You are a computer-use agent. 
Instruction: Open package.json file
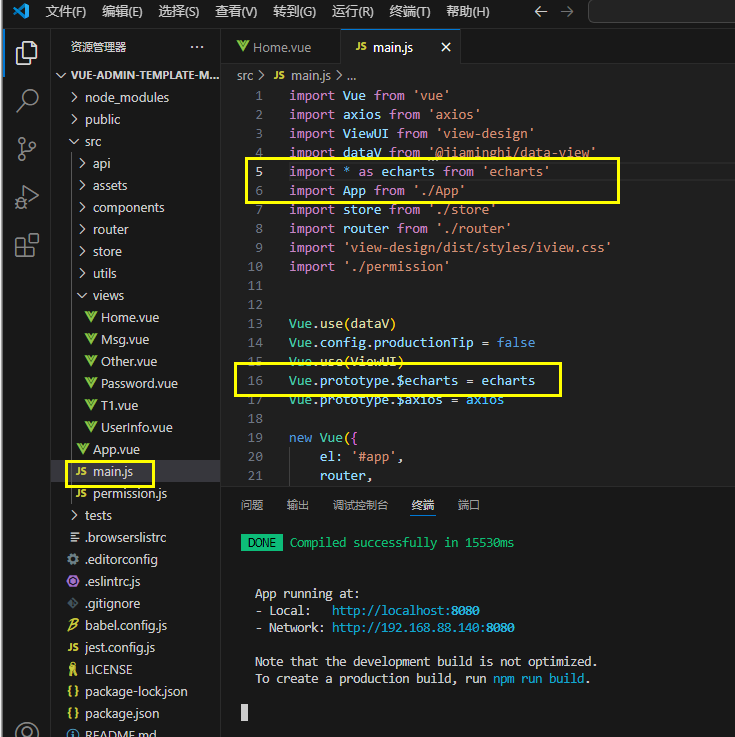[136, 714]
